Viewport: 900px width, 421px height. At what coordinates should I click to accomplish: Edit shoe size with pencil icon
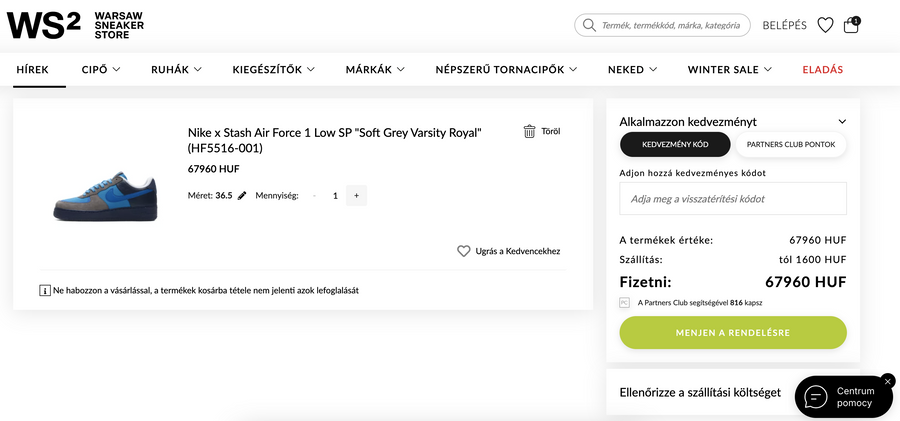pos(242,196)
